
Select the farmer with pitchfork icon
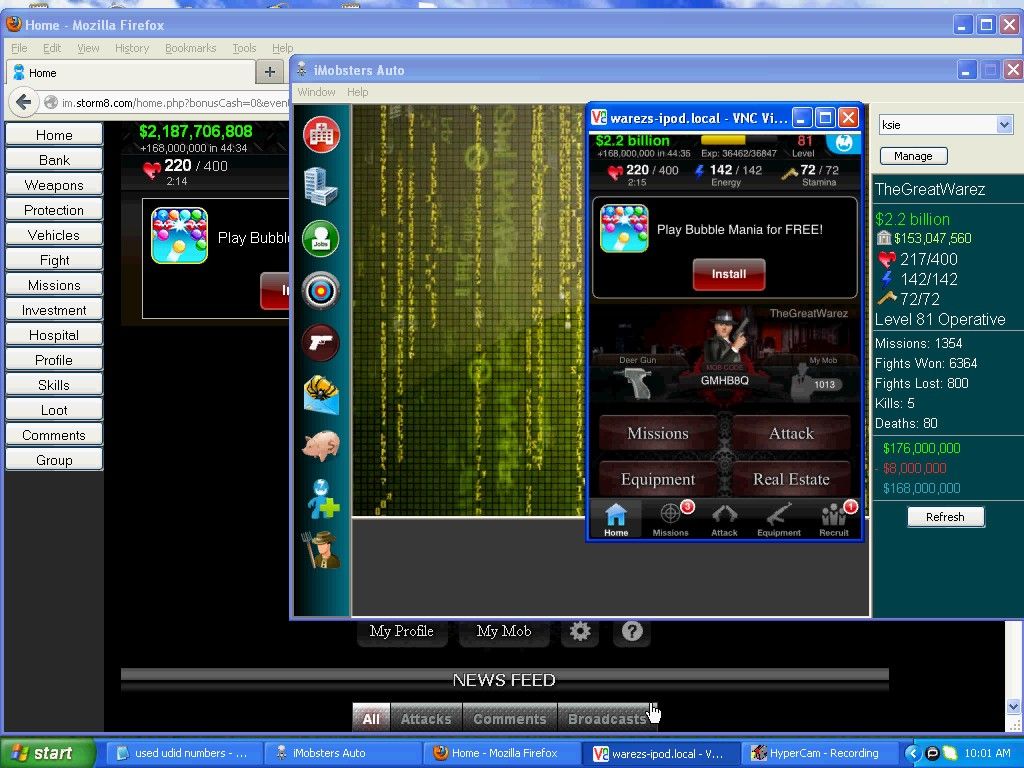pyautogui.click(x=320, y=550)
